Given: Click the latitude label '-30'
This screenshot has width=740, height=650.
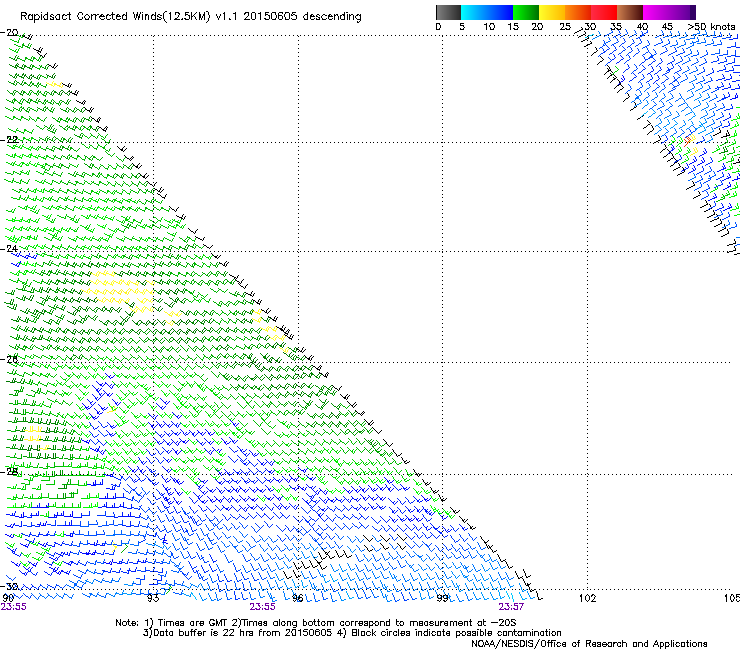Looking at the screenshot, I should coord(9,587).
